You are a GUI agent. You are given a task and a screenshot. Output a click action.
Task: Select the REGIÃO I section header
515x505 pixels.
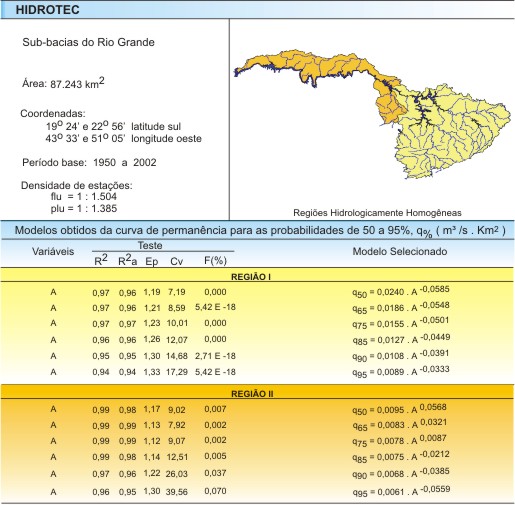point(251,277)
